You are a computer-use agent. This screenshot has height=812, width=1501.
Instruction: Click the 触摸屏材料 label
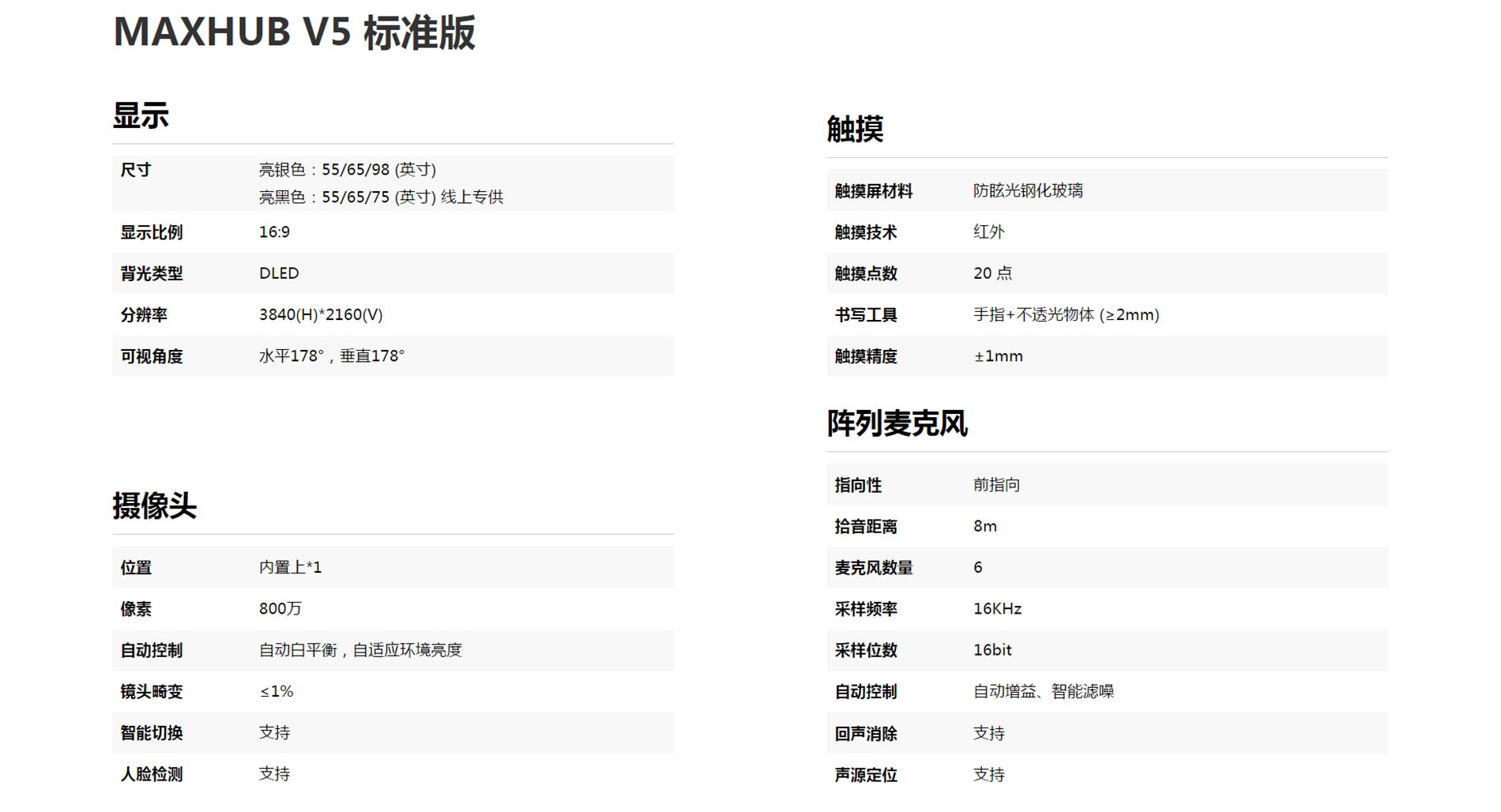pyautogui.click(x=874, y=190)
